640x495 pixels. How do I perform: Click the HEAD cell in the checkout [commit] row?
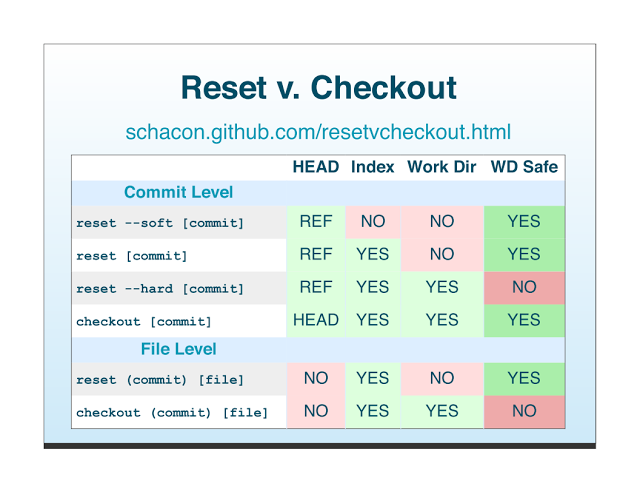tap(315, 320)
